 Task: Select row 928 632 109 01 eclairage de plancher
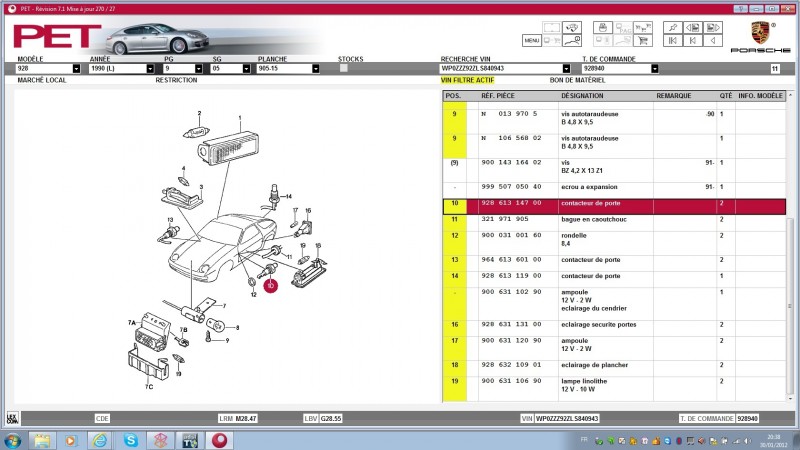614,369
